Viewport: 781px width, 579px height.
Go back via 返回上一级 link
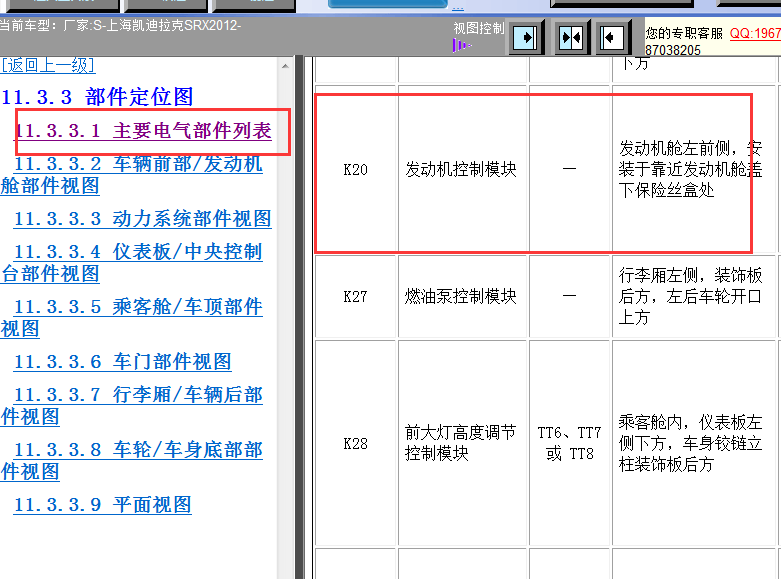[47, 65]
